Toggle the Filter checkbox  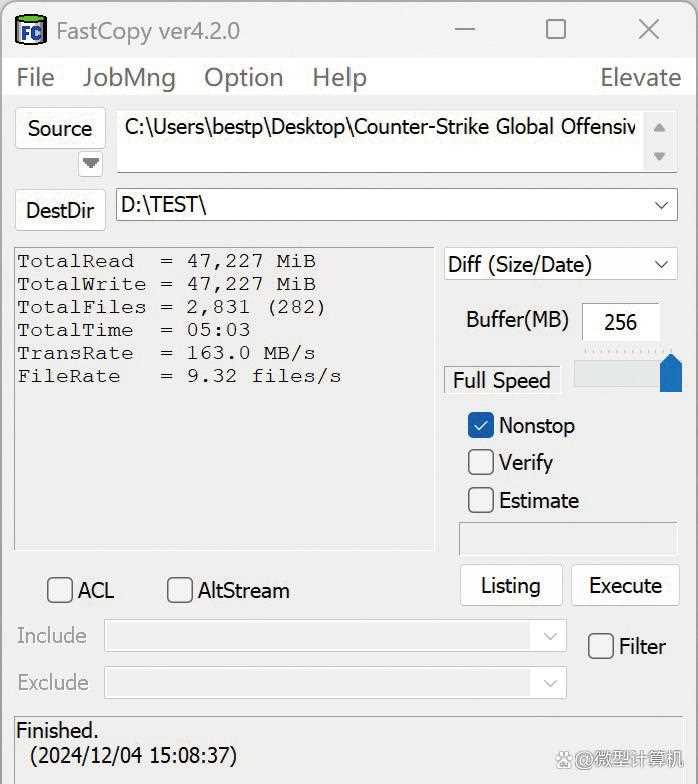pyautogui.click(x=601, y=646)
